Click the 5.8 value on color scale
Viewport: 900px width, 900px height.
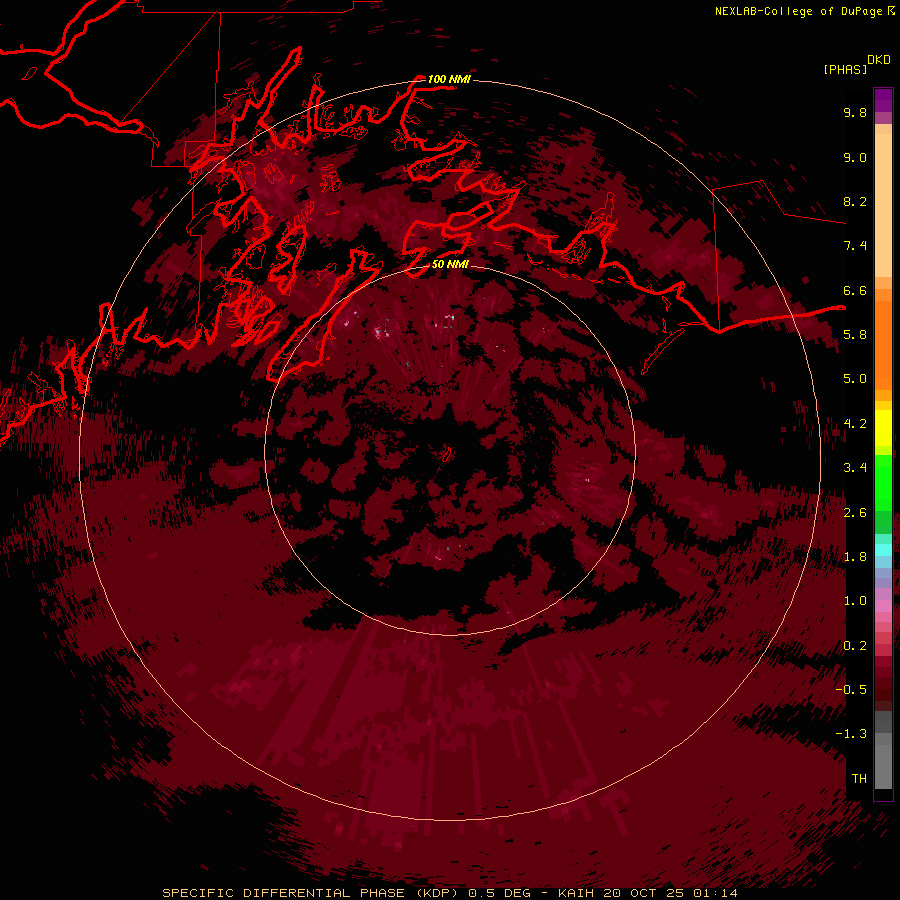(855, 335)
